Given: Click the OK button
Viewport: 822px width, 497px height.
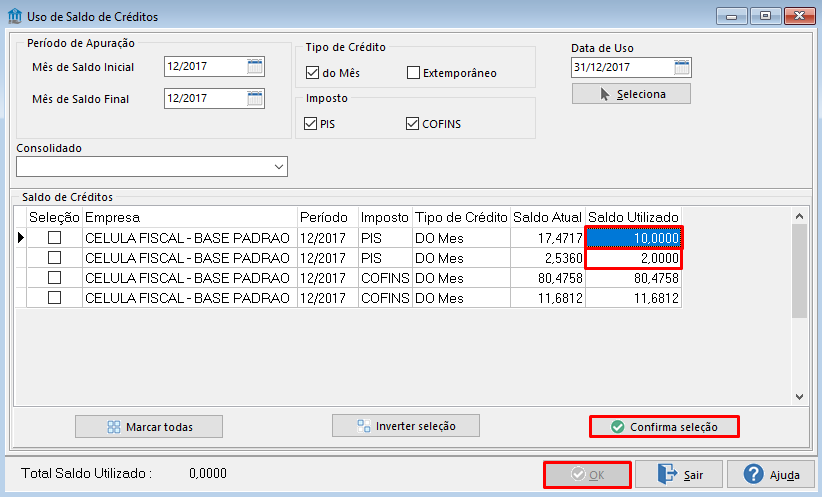Looking at the screenshot, I should [587, 474].
